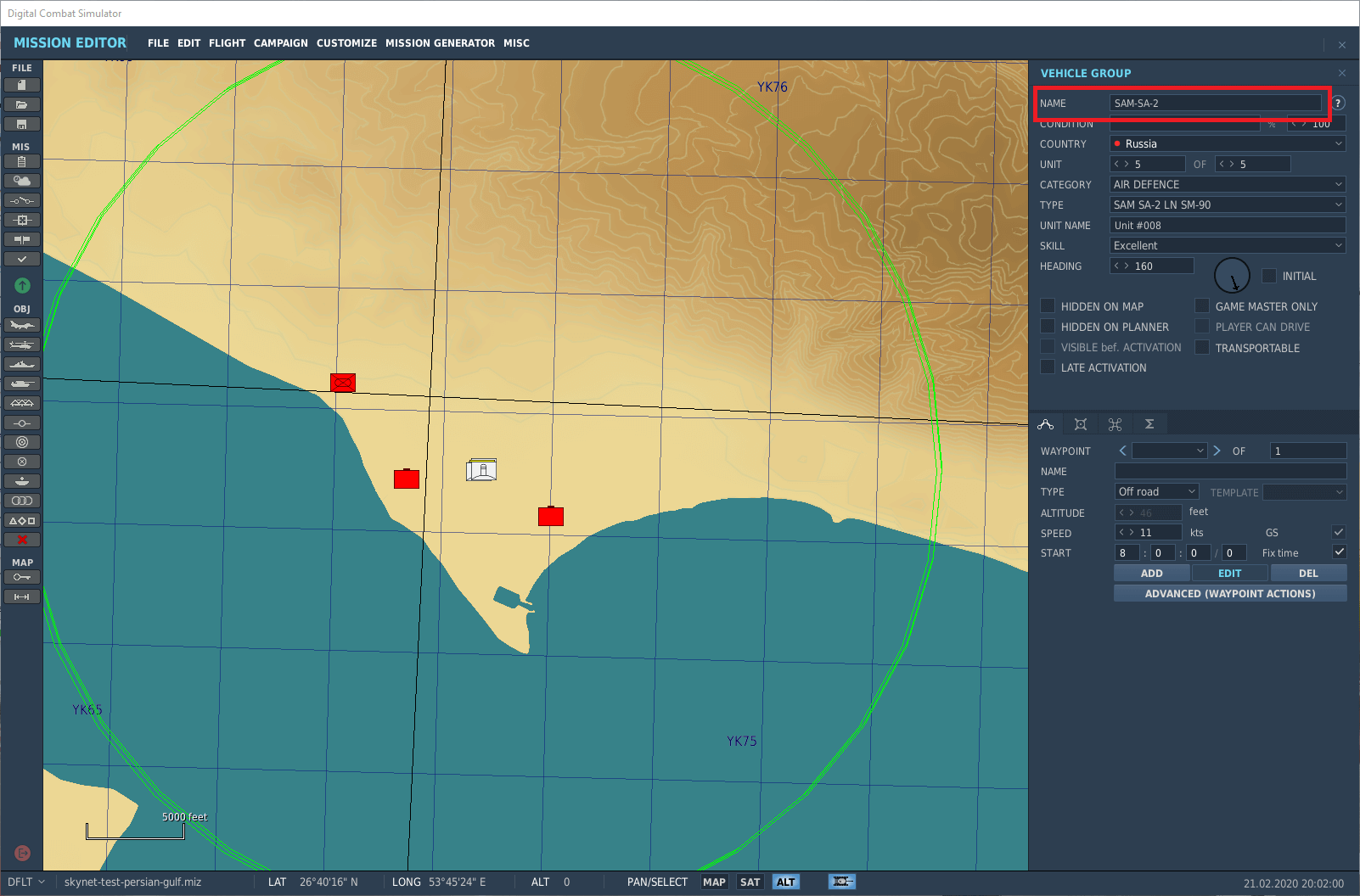Add a helicopter group
The width and height of the screenshot is (1360, 896).
point(22,344)
